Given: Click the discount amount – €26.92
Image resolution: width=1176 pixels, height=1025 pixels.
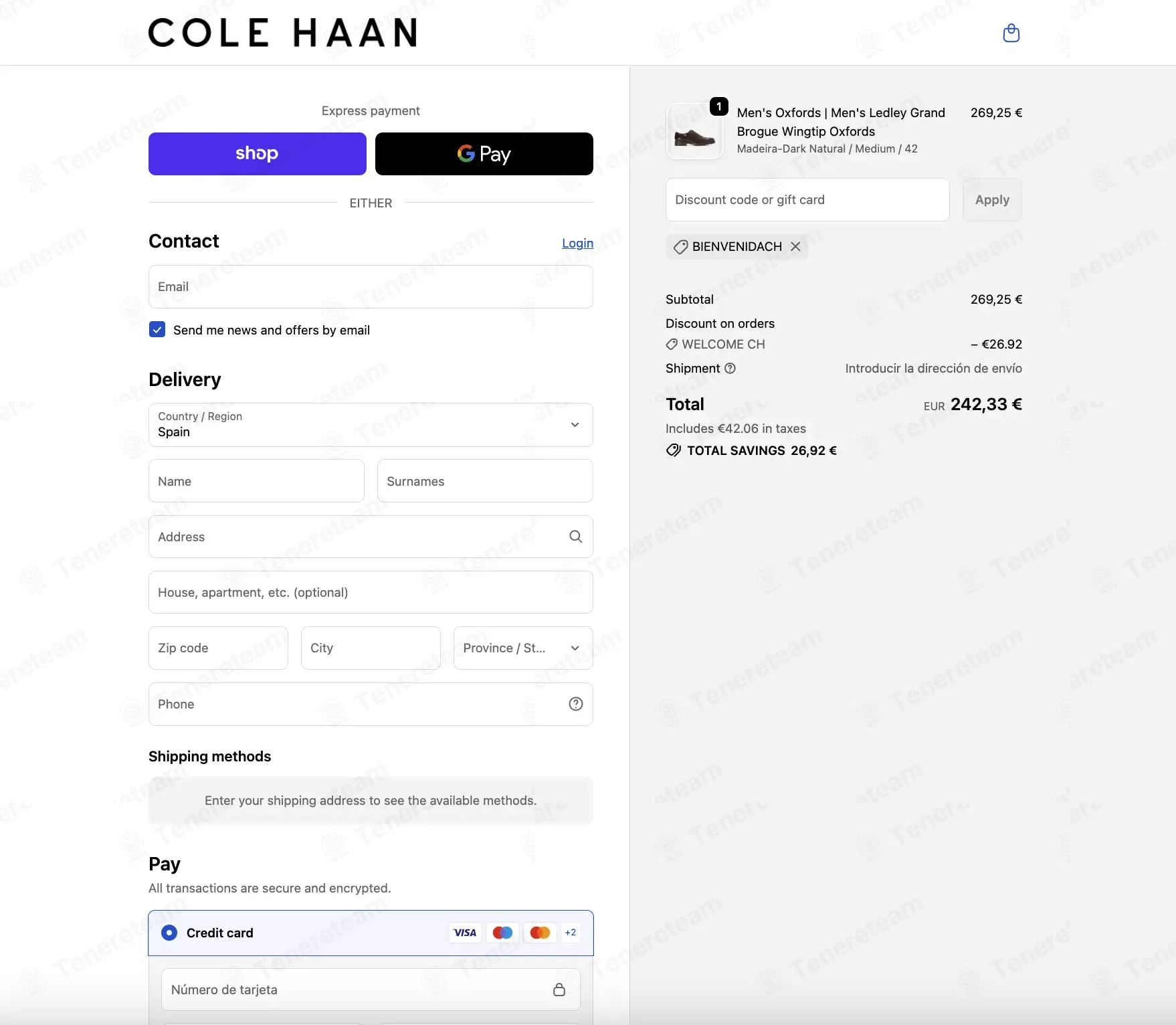Looking at the screenshot, I should (996, 344).
